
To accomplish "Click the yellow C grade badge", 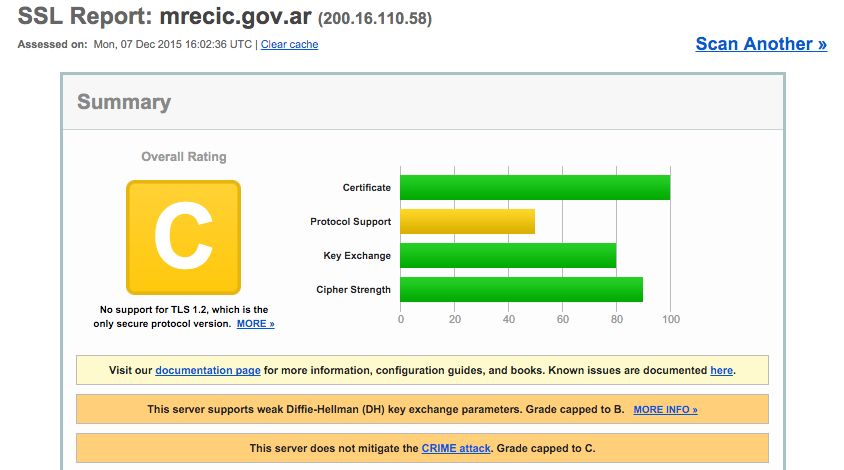I will [x=184, y=237].
